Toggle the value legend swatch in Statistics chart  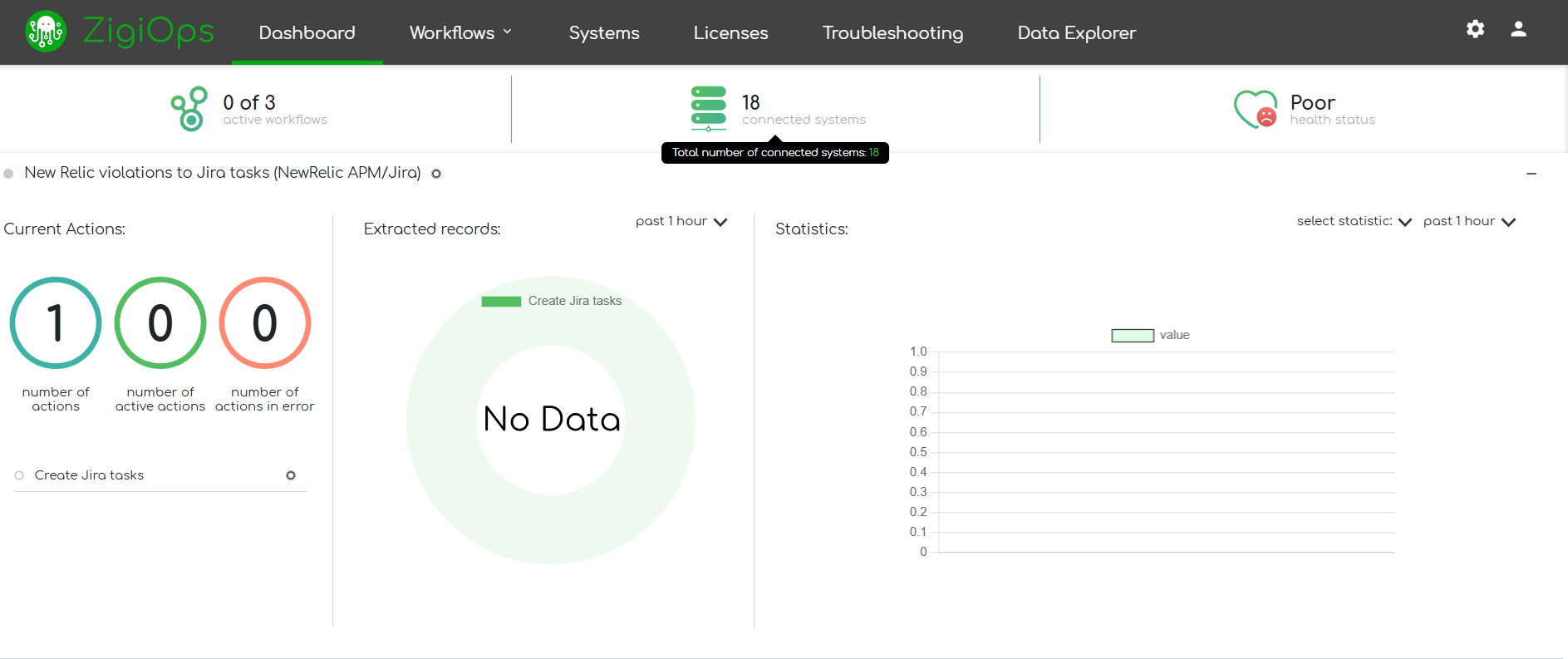click(1133, 336)
